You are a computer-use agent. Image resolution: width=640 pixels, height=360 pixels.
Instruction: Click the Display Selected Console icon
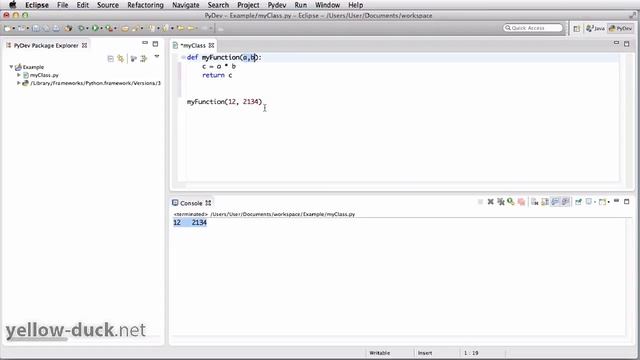[589, 202]
